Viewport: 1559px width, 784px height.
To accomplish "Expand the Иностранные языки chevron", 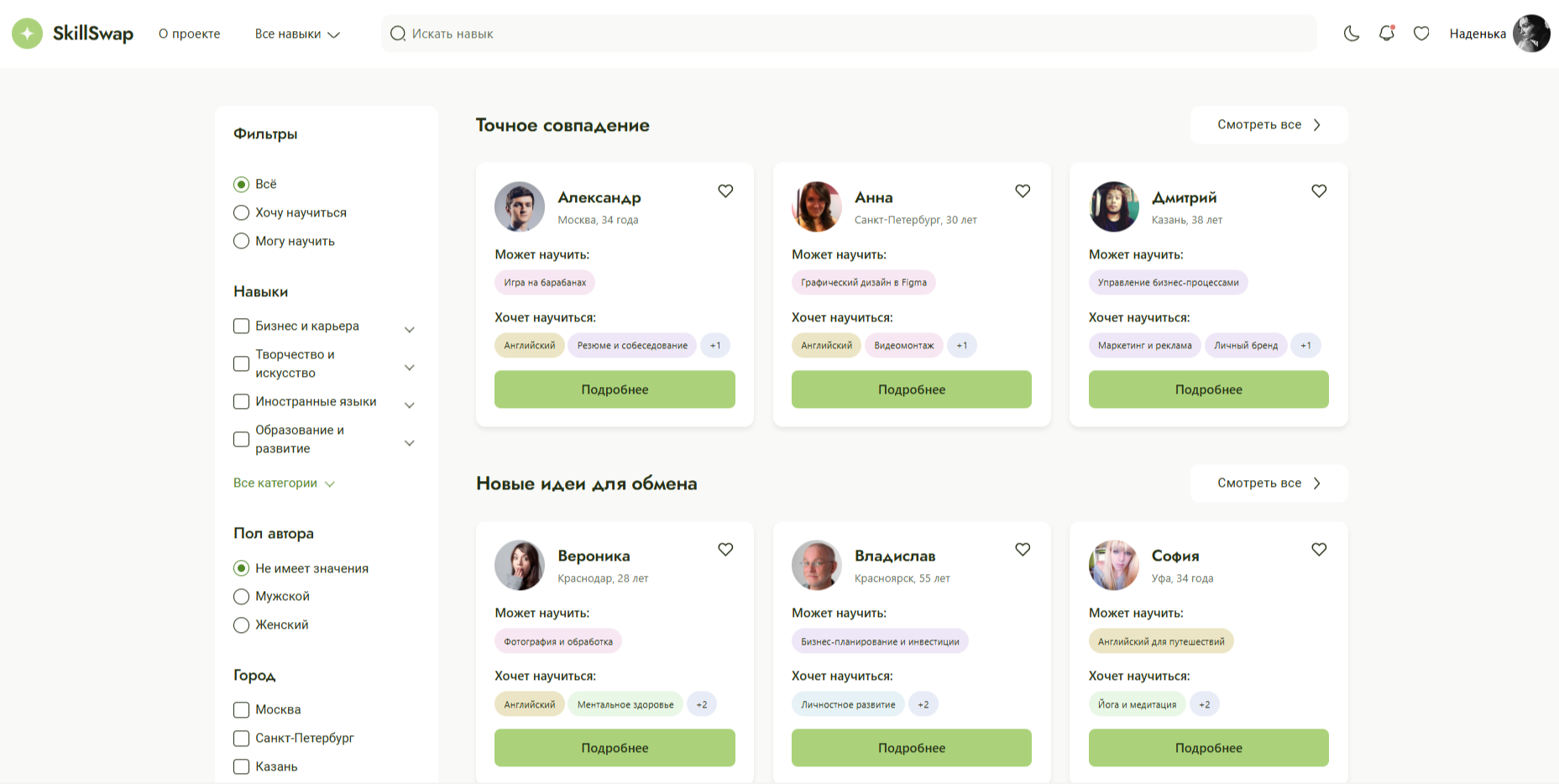I will pos(410,405).
